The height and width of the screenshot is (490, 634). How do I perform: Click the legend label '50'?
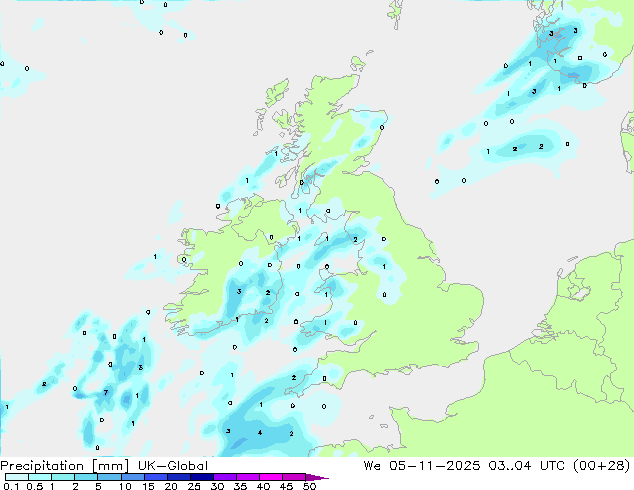[309, 486]
